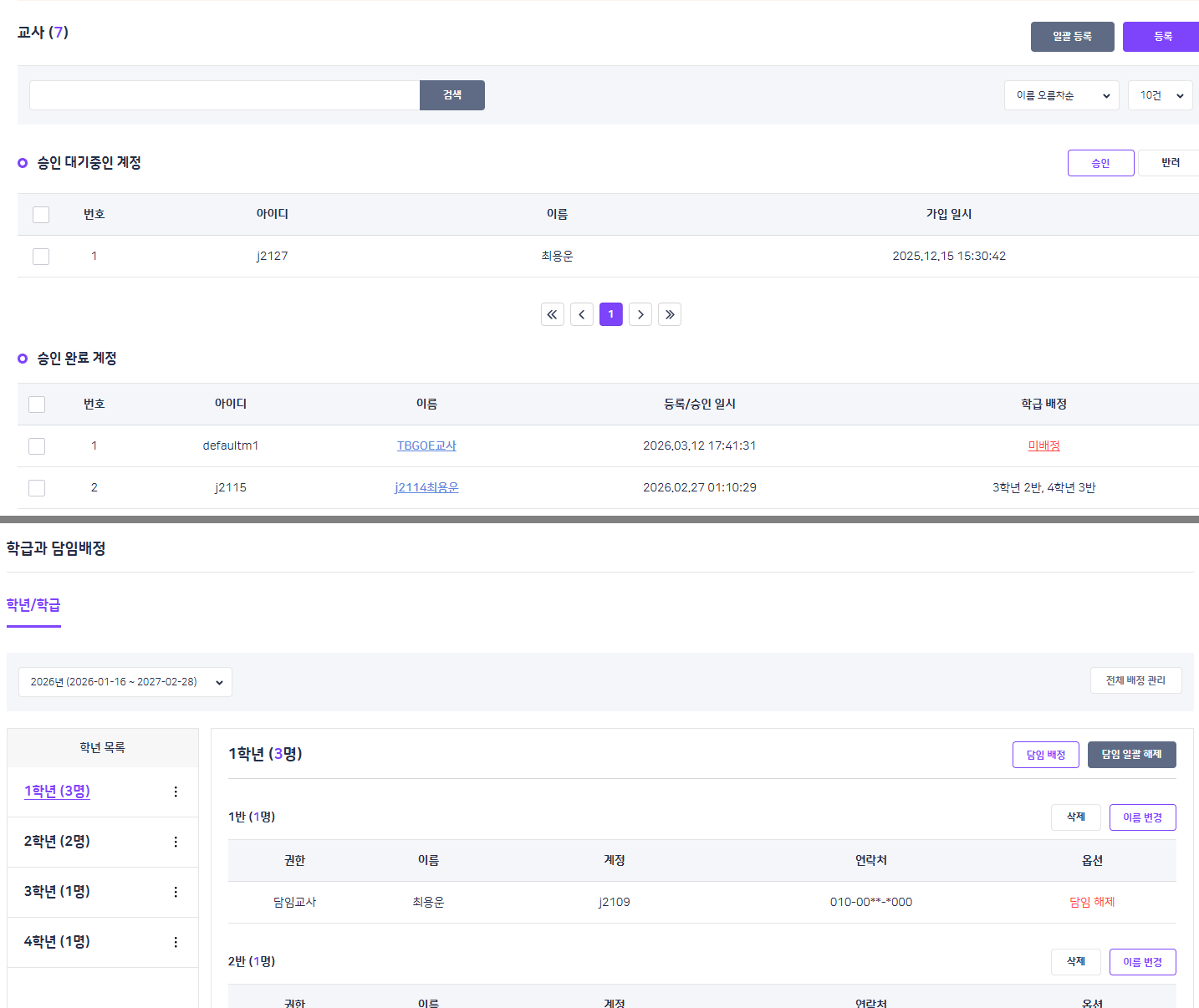Screen dimensions: 1199x1008
Task: Select 2학년 (2명) in grade list
Action: pyautogui.click(x=57, y=842)
